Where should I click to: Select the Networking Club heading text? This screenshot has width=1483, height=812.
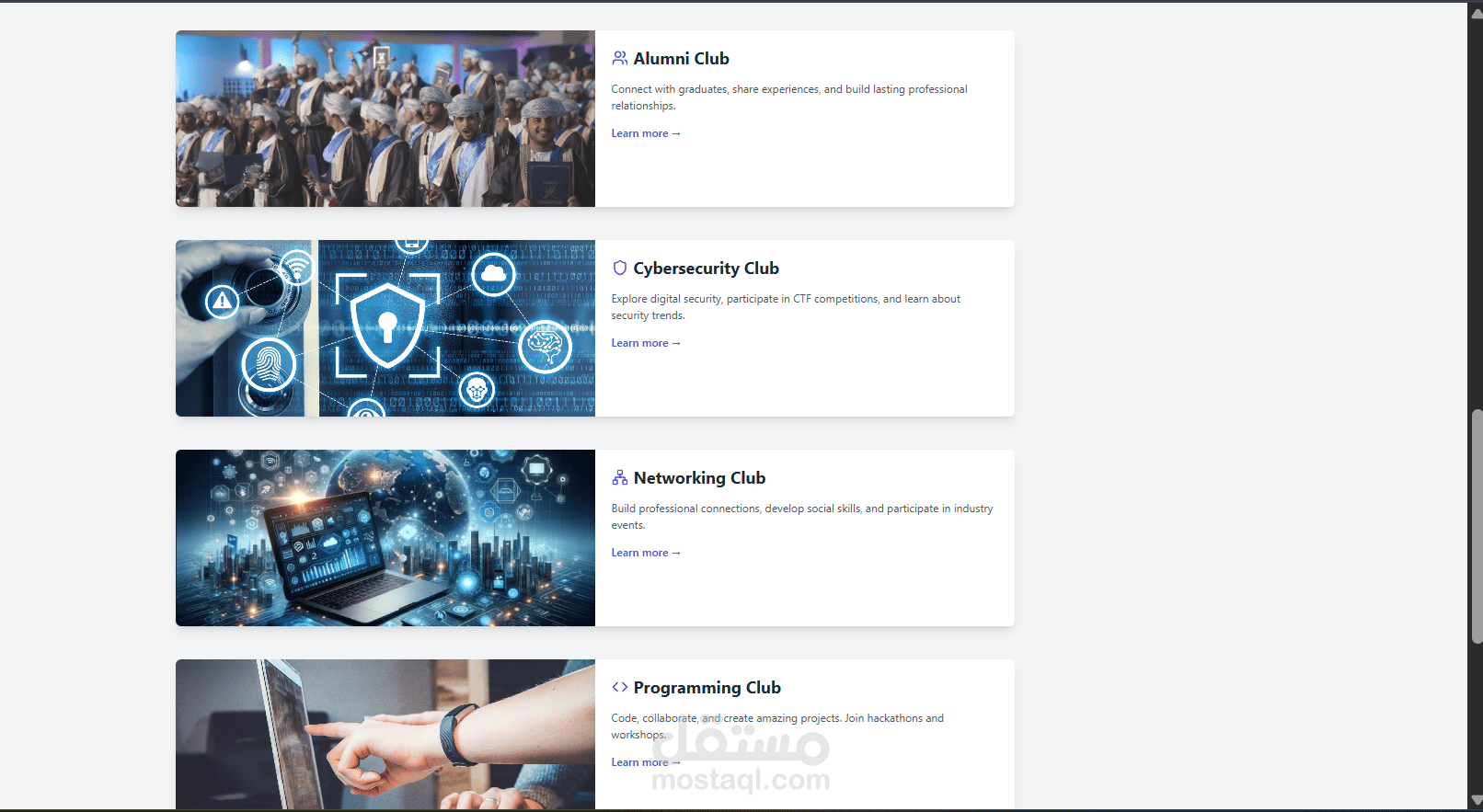coord(699,477)
